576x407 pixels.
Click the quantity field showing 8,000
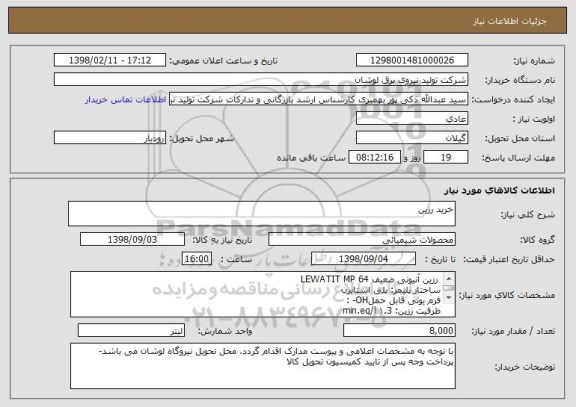(x=399, y=331)
